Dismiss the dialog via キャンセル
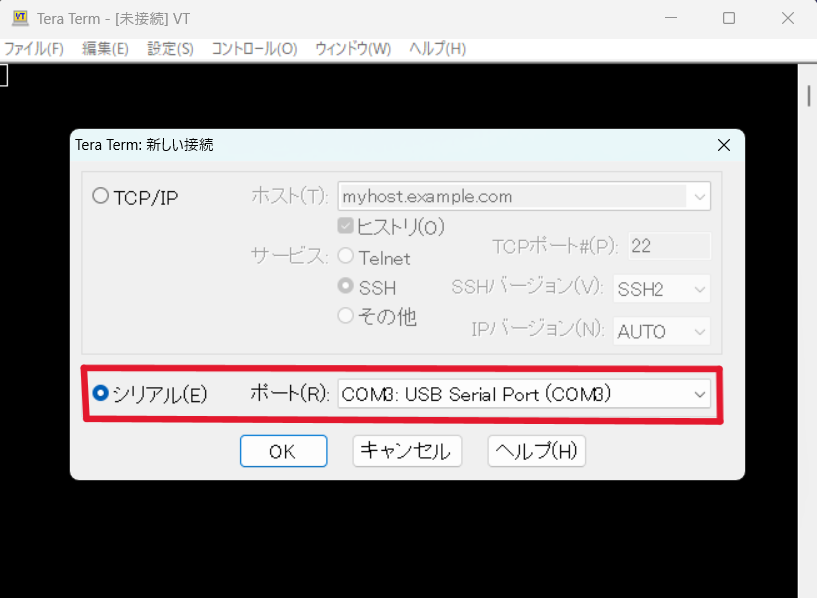 click(407, 451)
